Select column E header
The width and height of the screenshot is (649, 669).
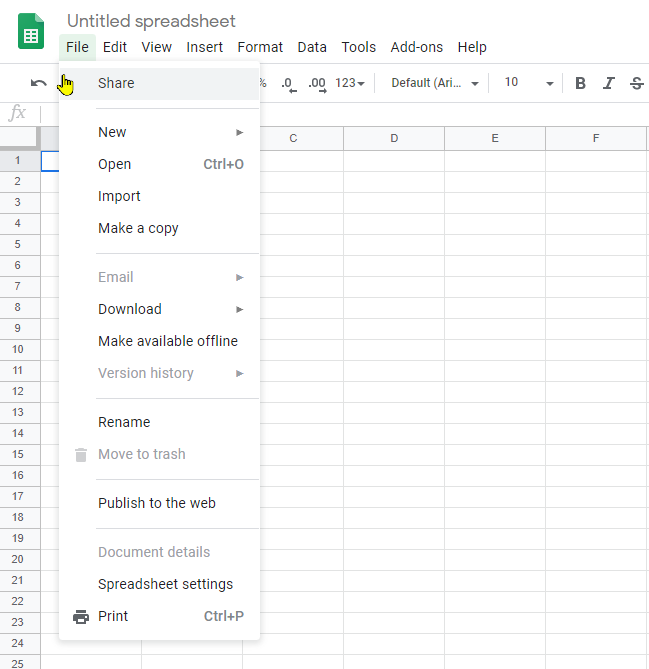pos(495,138)
